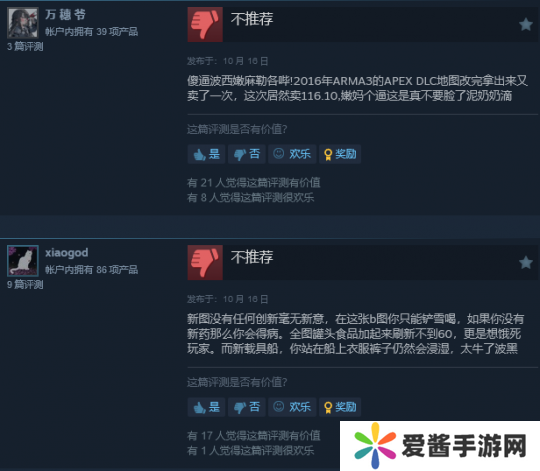Mark xiaogod's review as 欢乐 (funny)
The width and height of the screenshot is (540, 471).
[292, 407]
